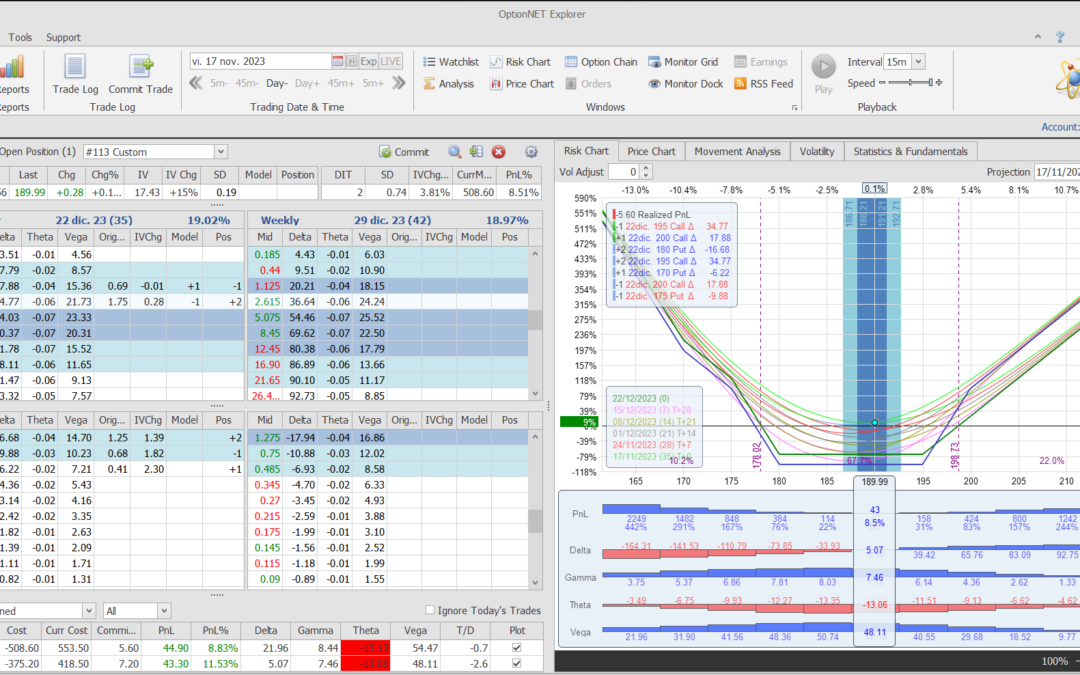This screenshot has width=1080, height=675.
Task: Click the red delete position icon
Action: 498,152
